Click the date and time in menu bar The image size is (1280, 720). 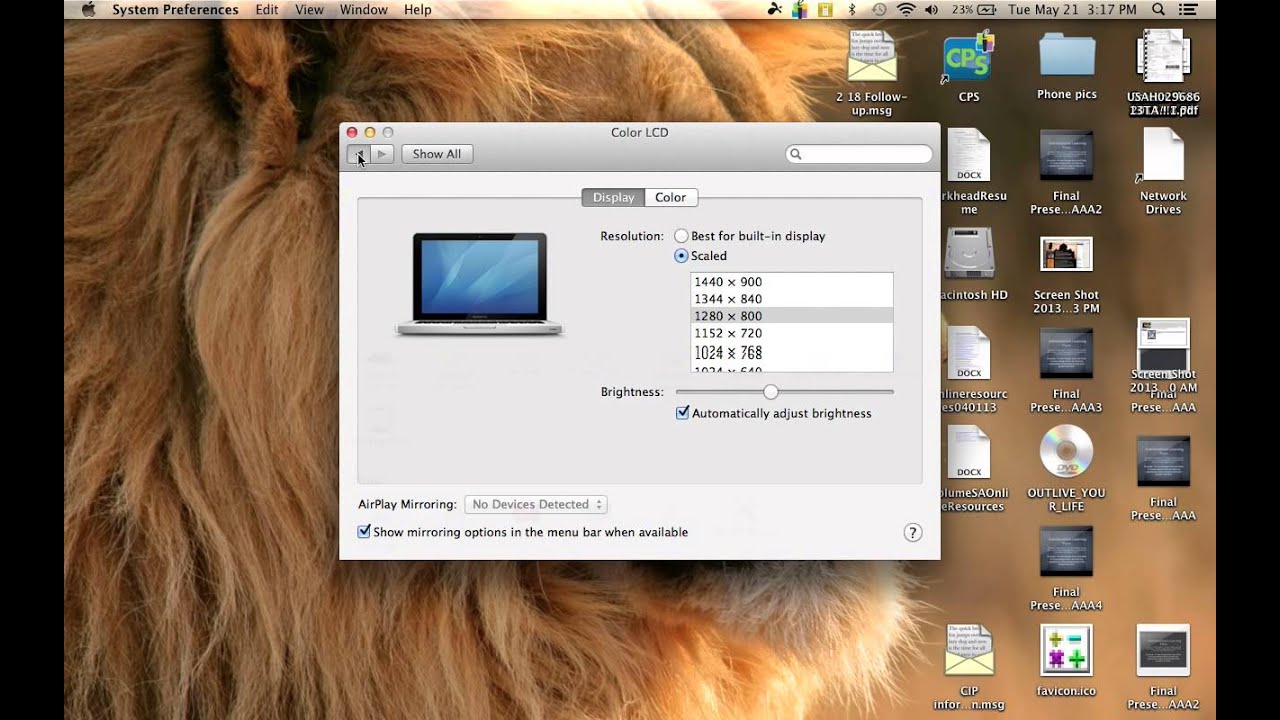pyautogui.click(x=1072, y=10)
